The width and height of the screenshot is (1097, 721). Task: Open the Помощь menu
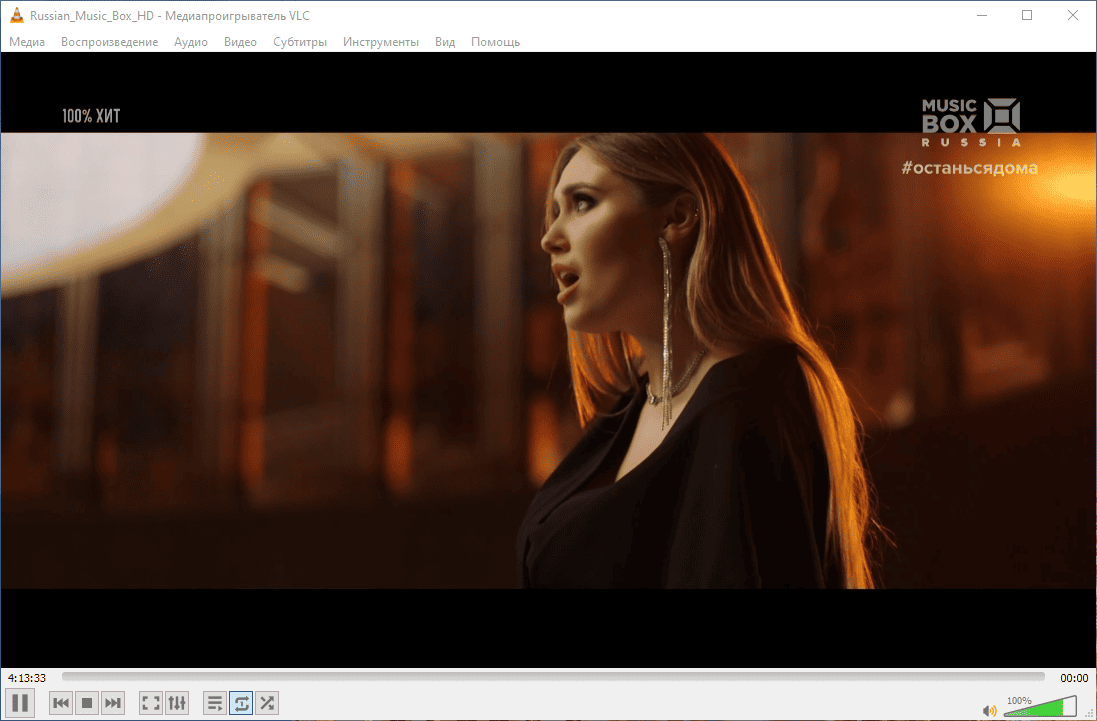pyautogui.click(x=495, y=42)
